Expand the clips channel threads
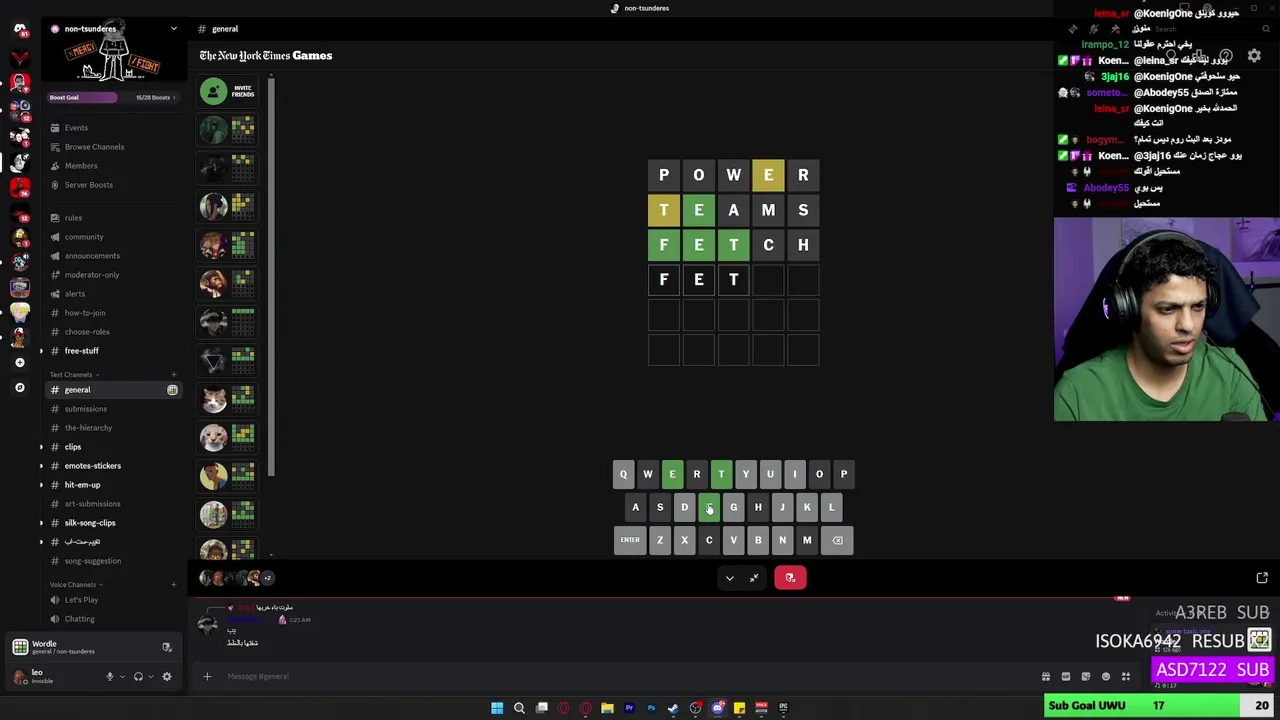Viewport: 1280px width, 720px height. click(41, 447)
